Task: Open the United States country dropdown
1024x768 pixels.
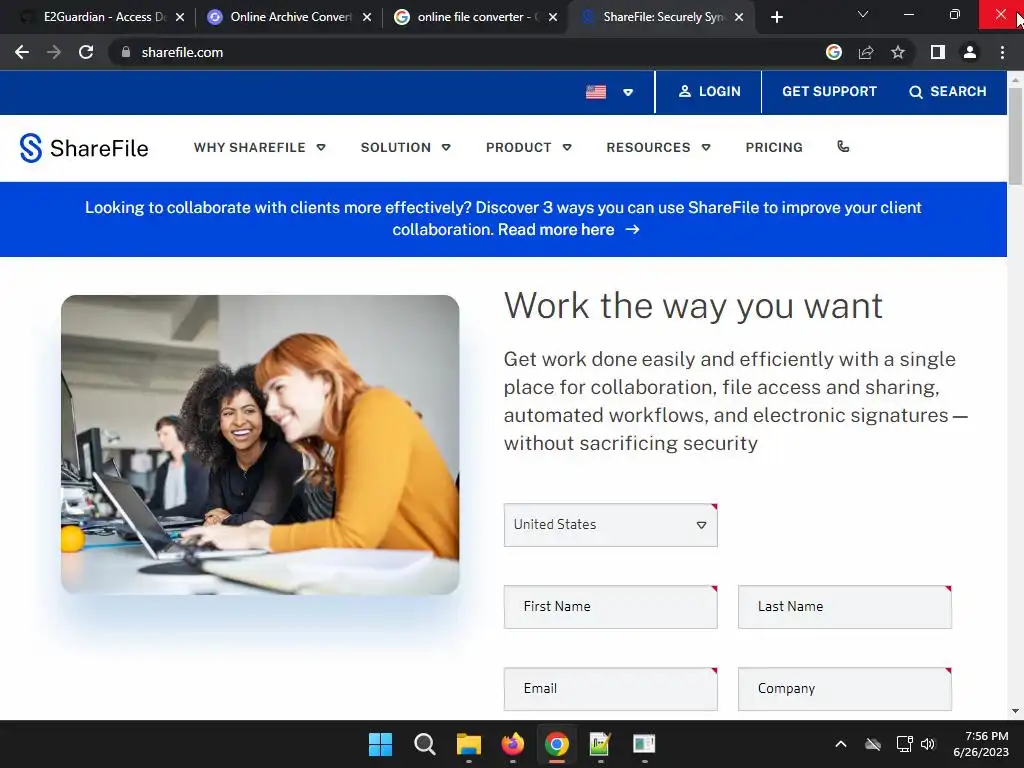Action: pos(611,525)
